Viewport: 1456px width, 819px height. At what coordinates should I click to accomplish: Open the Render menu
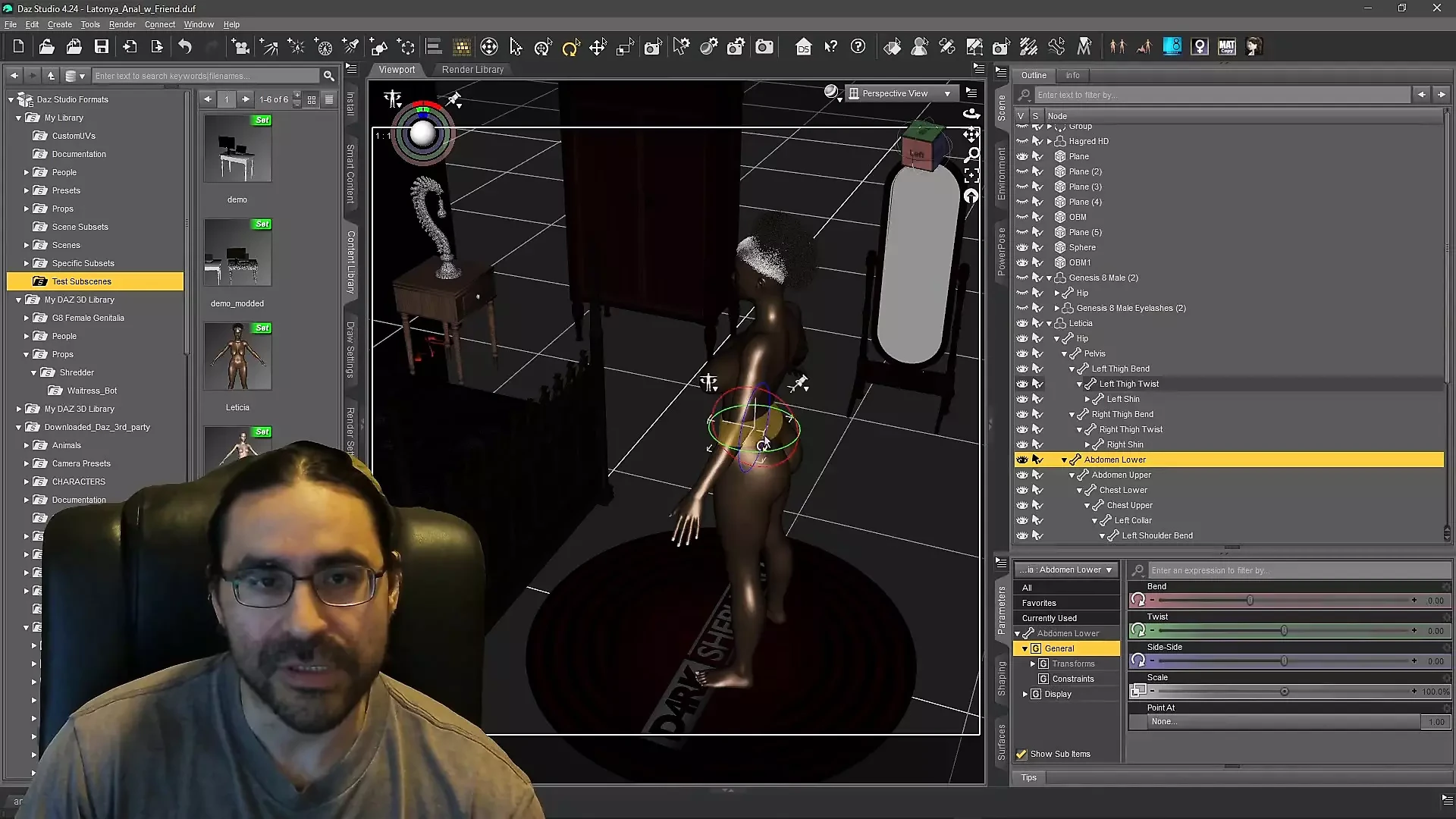122,24
